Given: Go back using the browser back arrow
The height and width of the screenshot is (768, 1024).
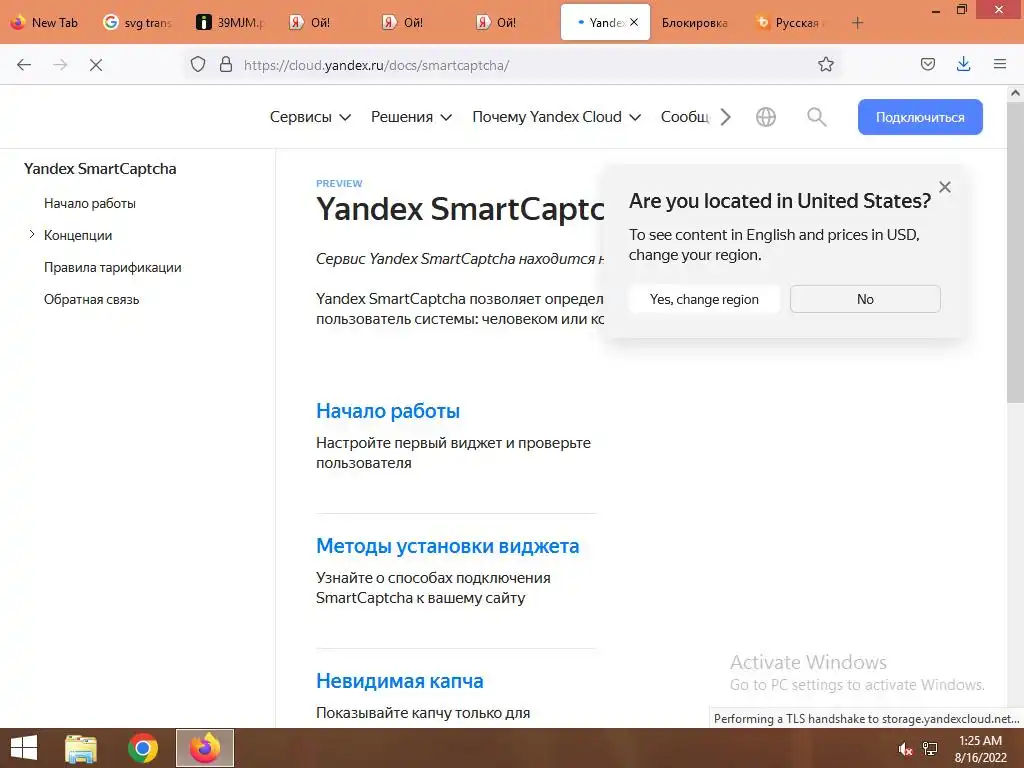Looking at the screenshot, I should pos(24,65).
